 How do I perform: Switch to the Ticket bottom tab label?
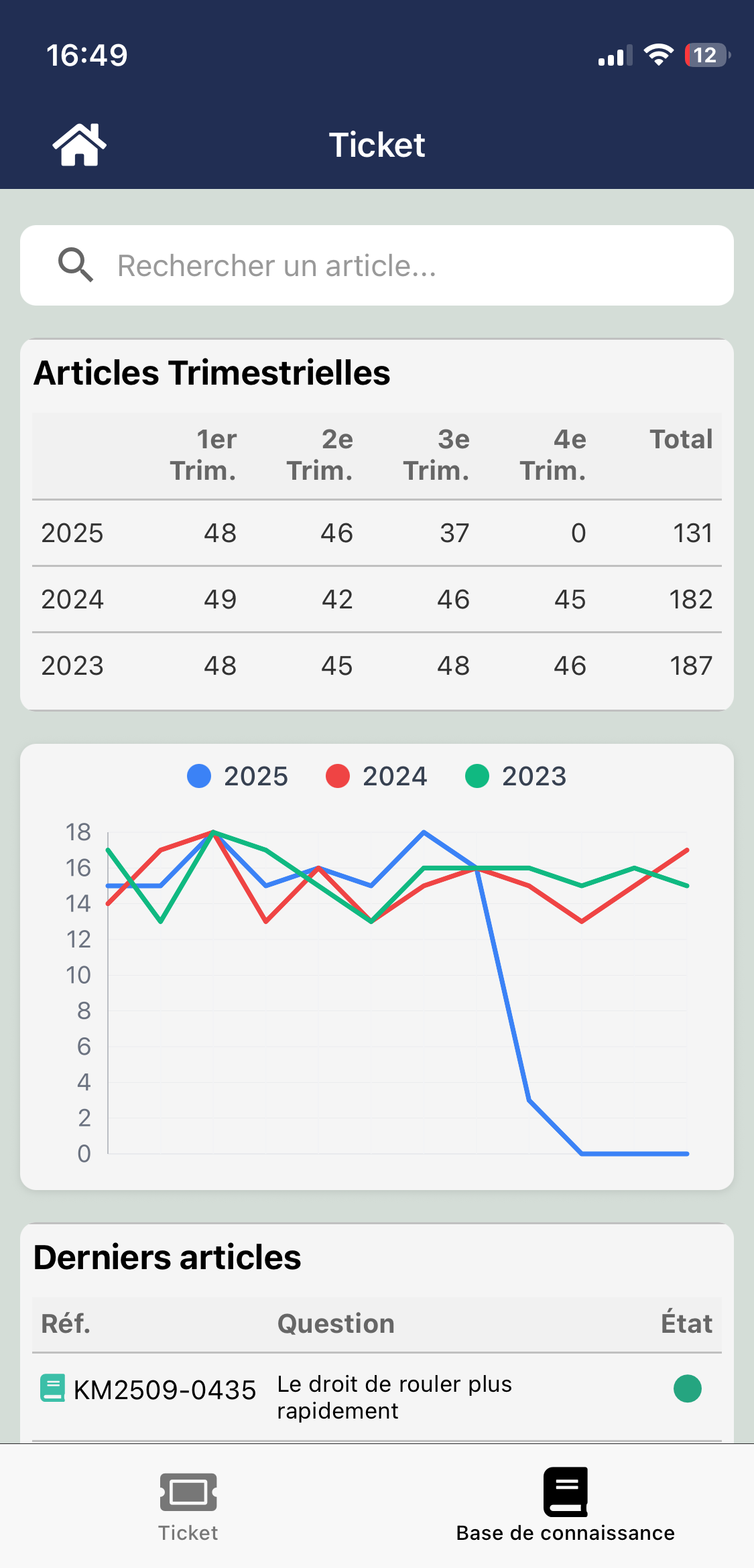pos(188,1533)
